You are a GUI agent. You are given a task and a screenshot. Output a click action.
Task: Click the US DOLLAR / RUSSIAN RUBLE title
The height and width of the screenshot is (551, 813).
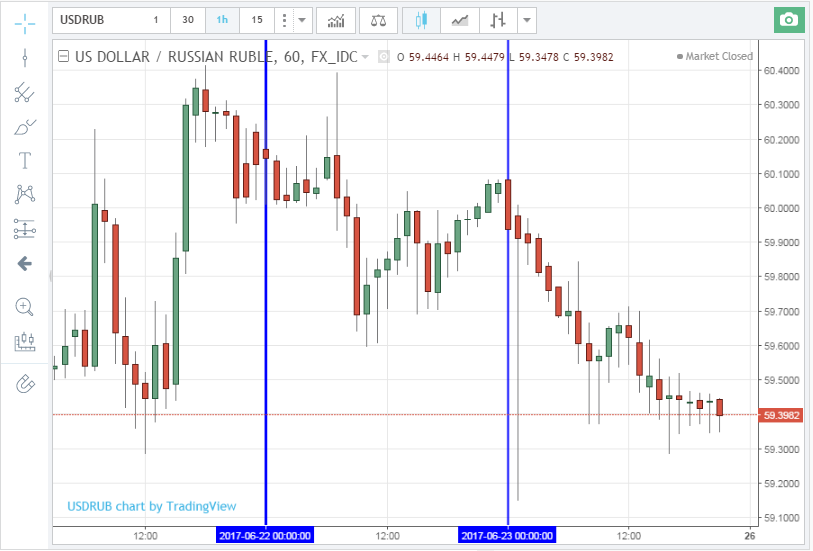(x=174, y=56)
